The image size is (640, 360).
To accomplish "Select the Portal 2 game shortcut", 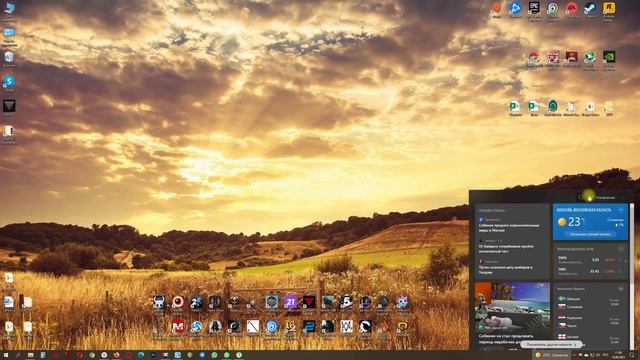I will pyautogui.click(x=196, y=302).
